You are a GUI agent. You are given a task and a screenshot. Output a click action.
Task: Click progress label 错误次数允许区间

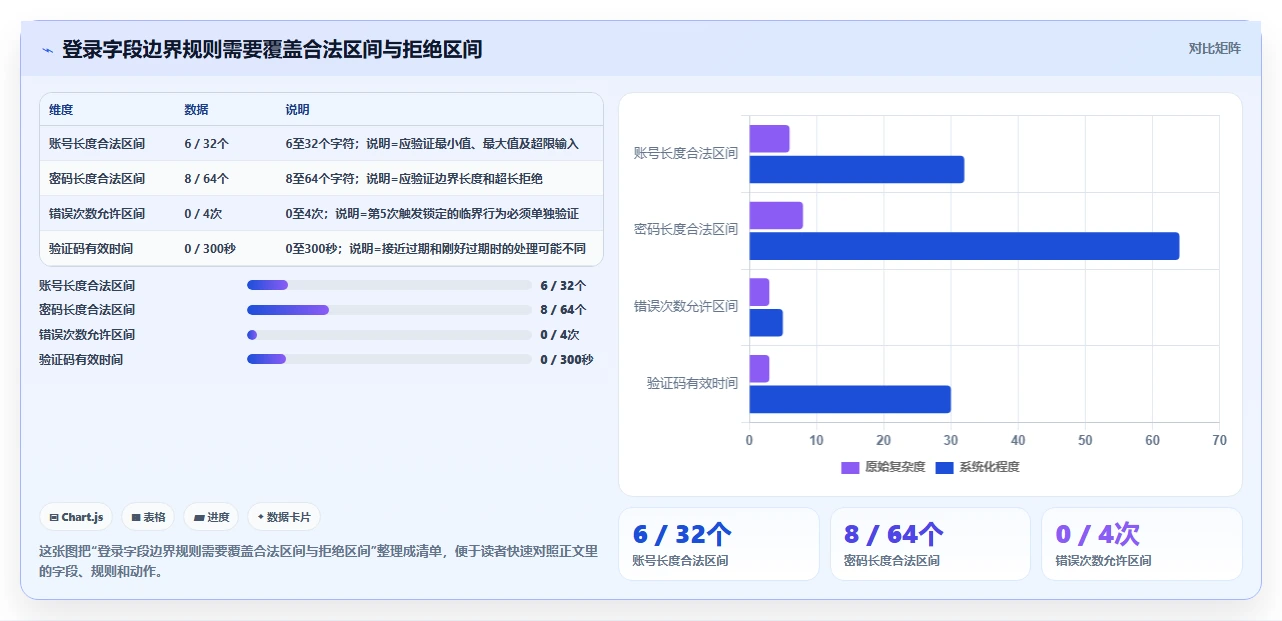tap(87, 335)
